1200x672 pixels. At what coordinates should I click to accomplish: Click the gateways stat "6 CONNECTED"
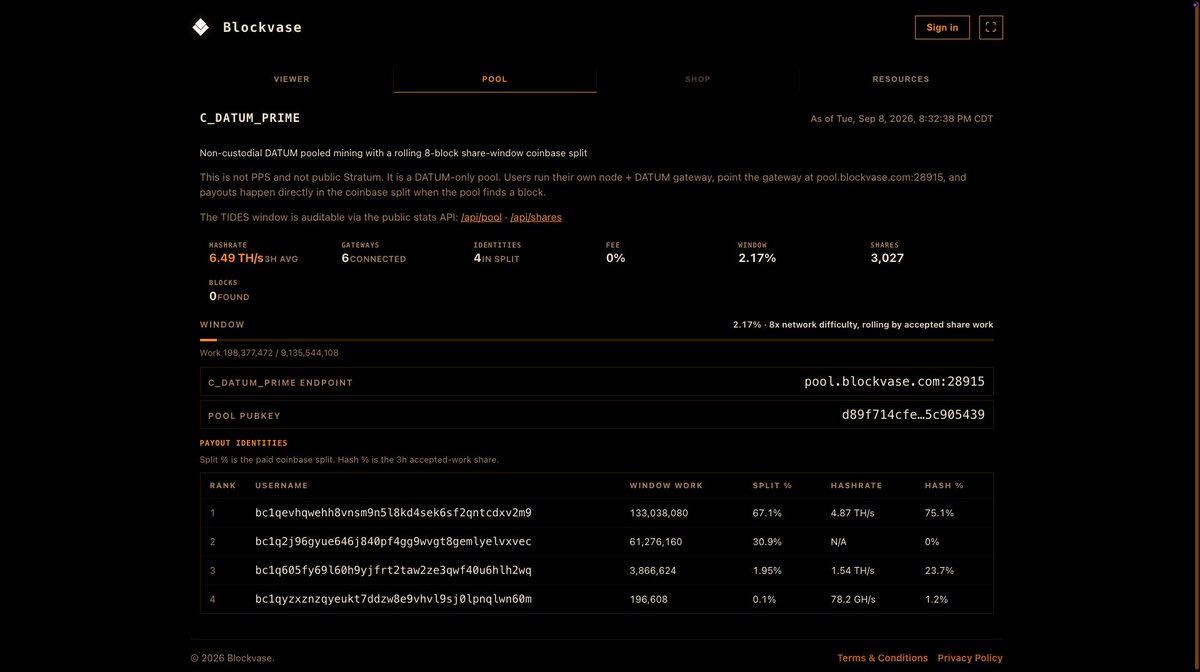[374, 258]
